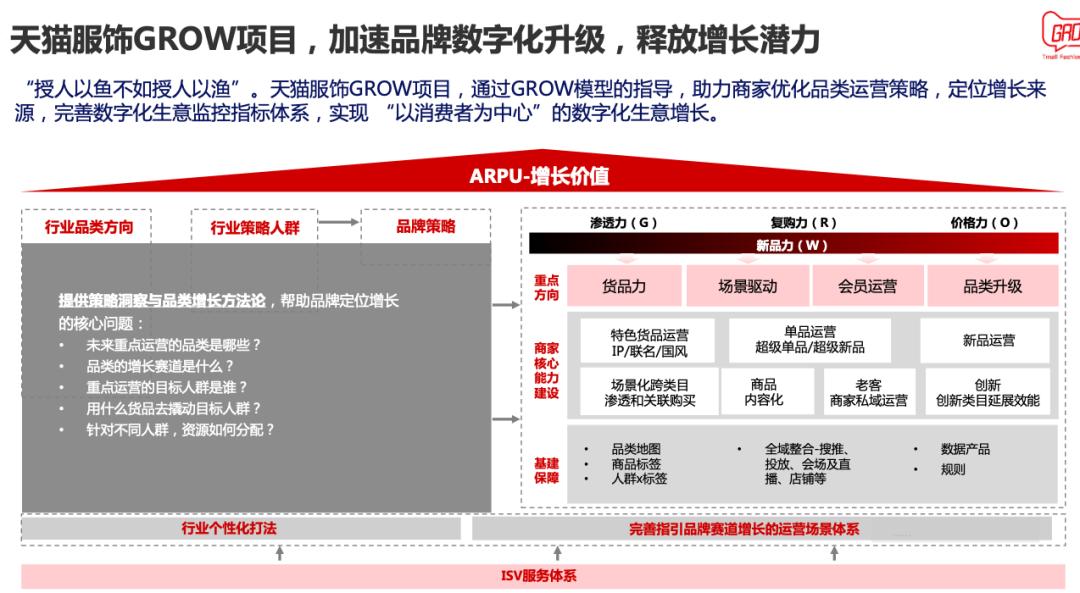The height and width of the screenshot is (593, 1080).
Task: Click the 行业个性化打法 gray bar
Action: tap(241, 528)
